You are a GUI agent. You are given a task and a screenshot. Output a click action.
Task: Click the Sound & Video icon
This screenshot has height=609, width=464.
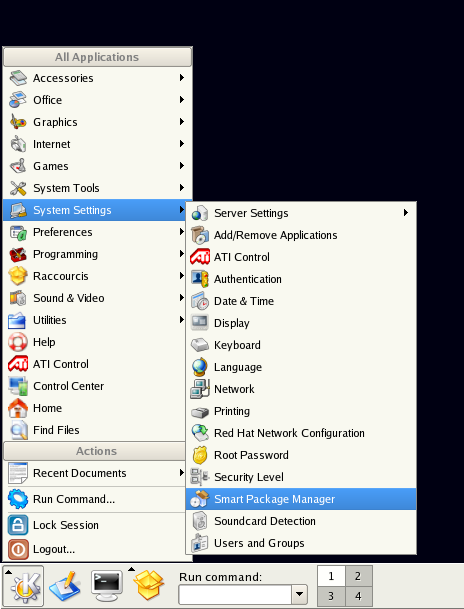tap(18, 298)
